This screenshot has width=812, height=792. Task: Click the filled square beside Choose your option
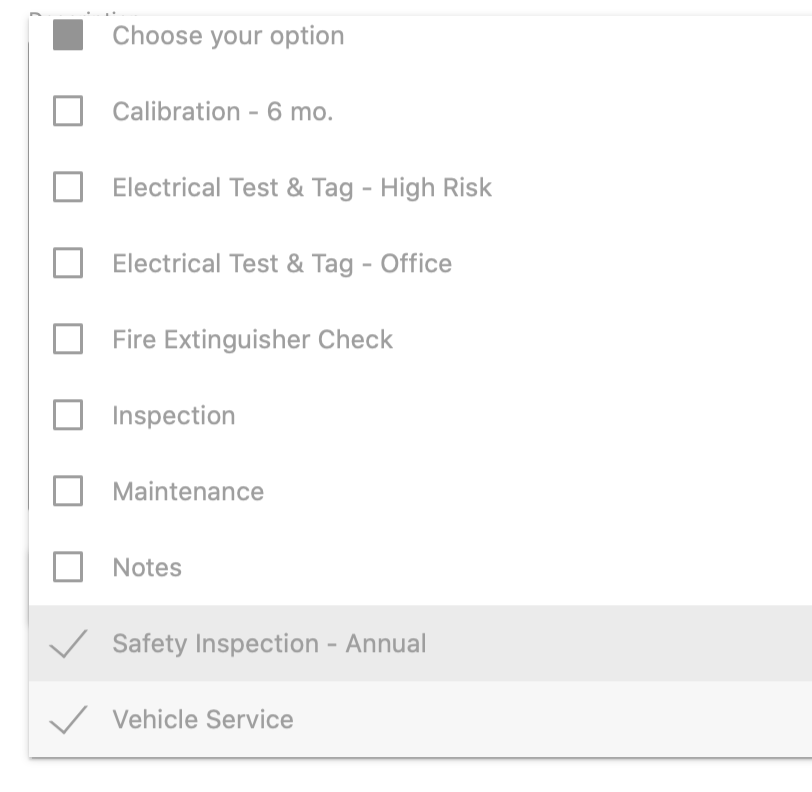pos(68,35)
